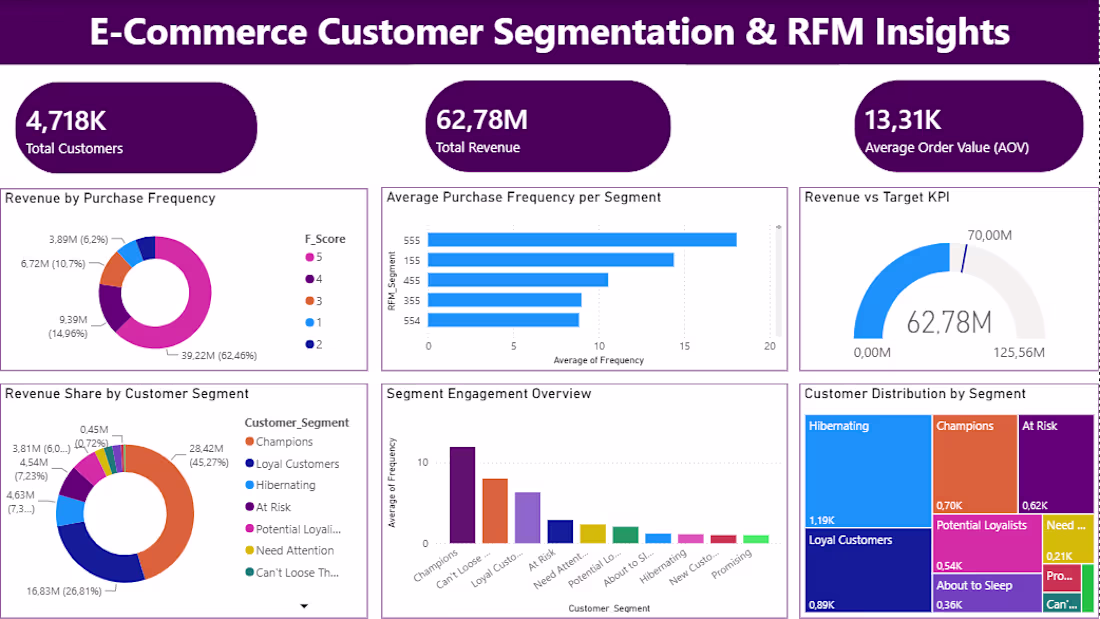
Task: Click the Potential Loyalists green column
Action: point(625,535)
